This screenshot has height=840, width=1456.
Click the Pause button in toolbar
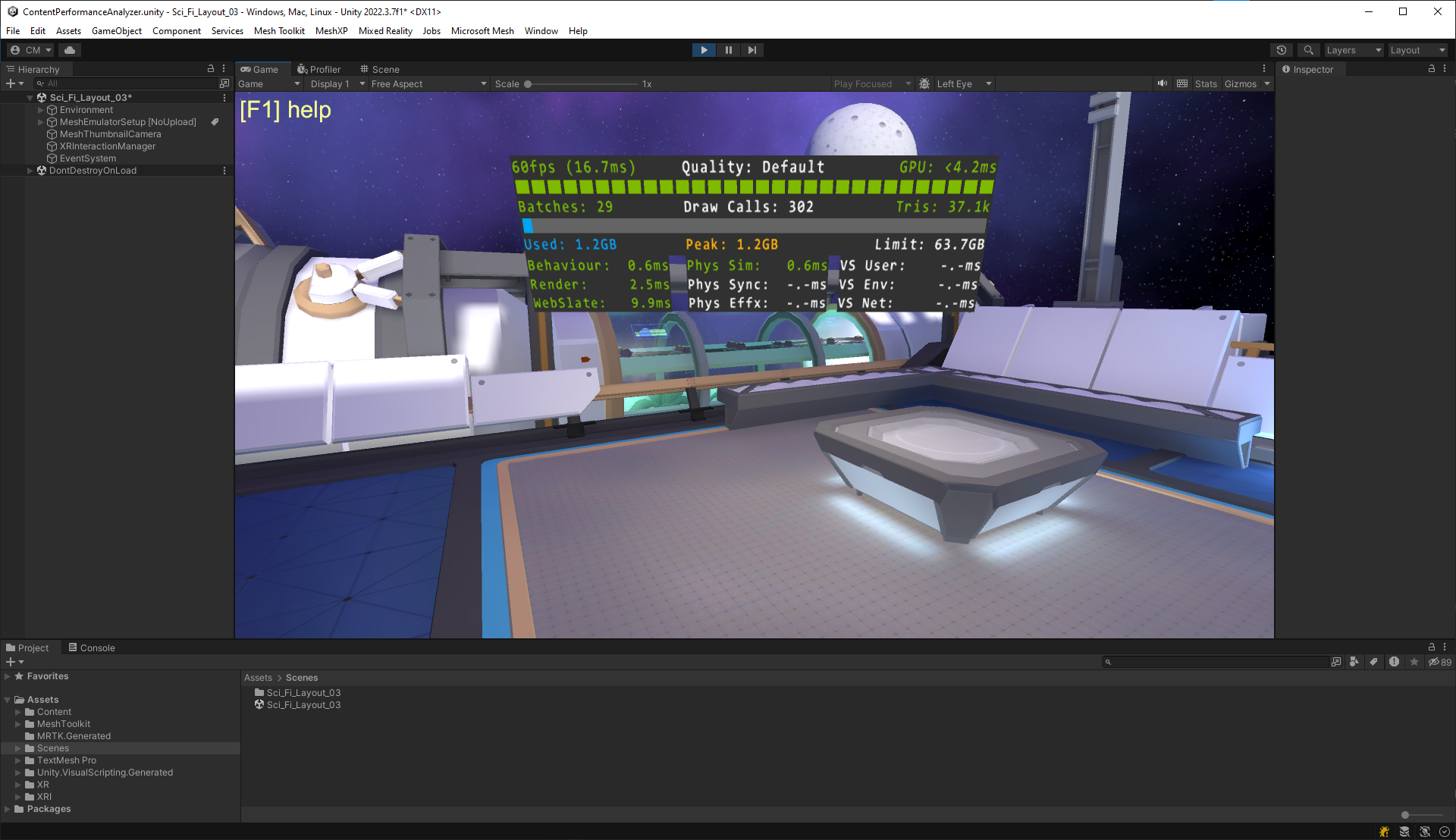tap(728, 49)
